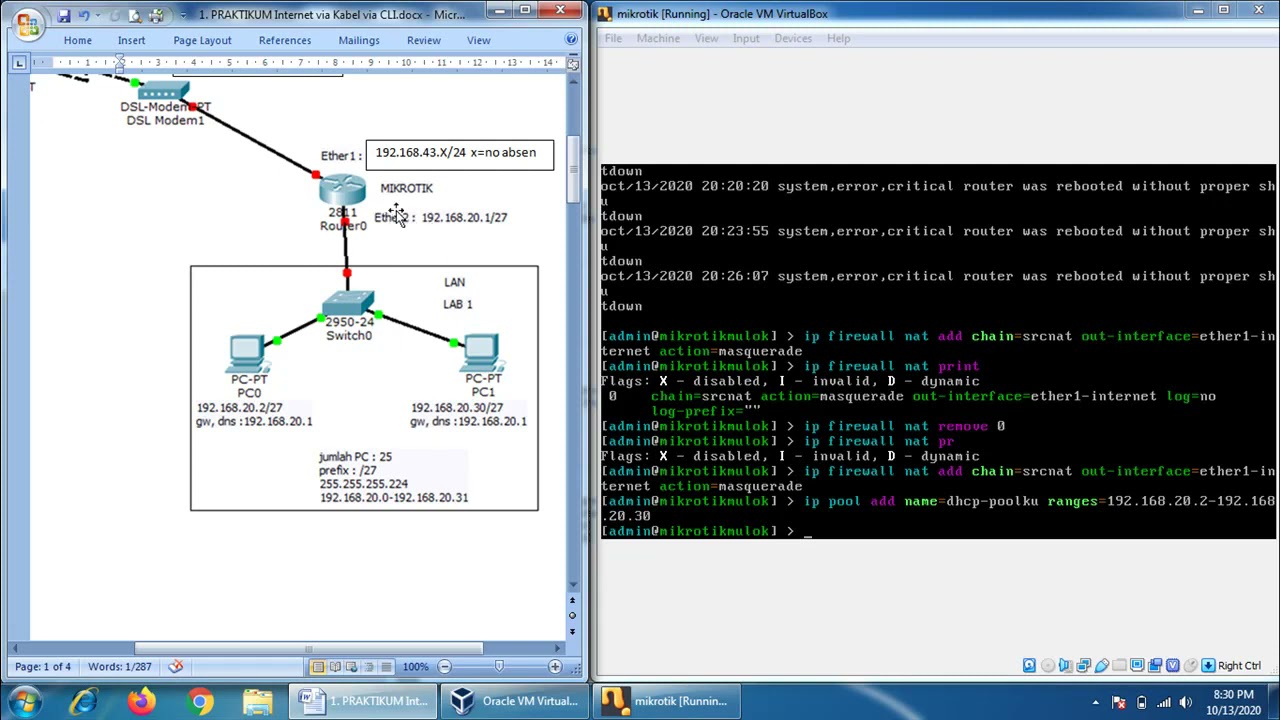Click Previous Page double-arrow button

pyautogui.click(x=573, y=602)
